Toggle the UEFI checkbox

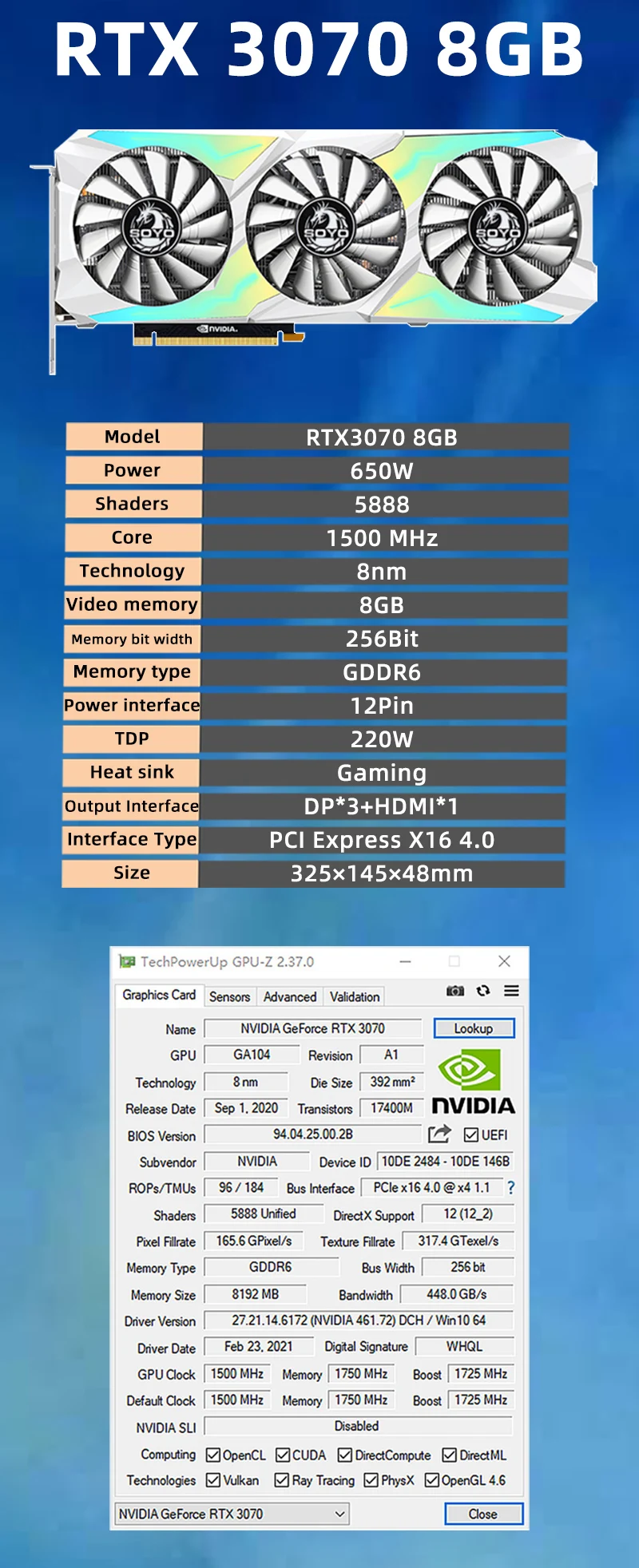point(471,1134)
